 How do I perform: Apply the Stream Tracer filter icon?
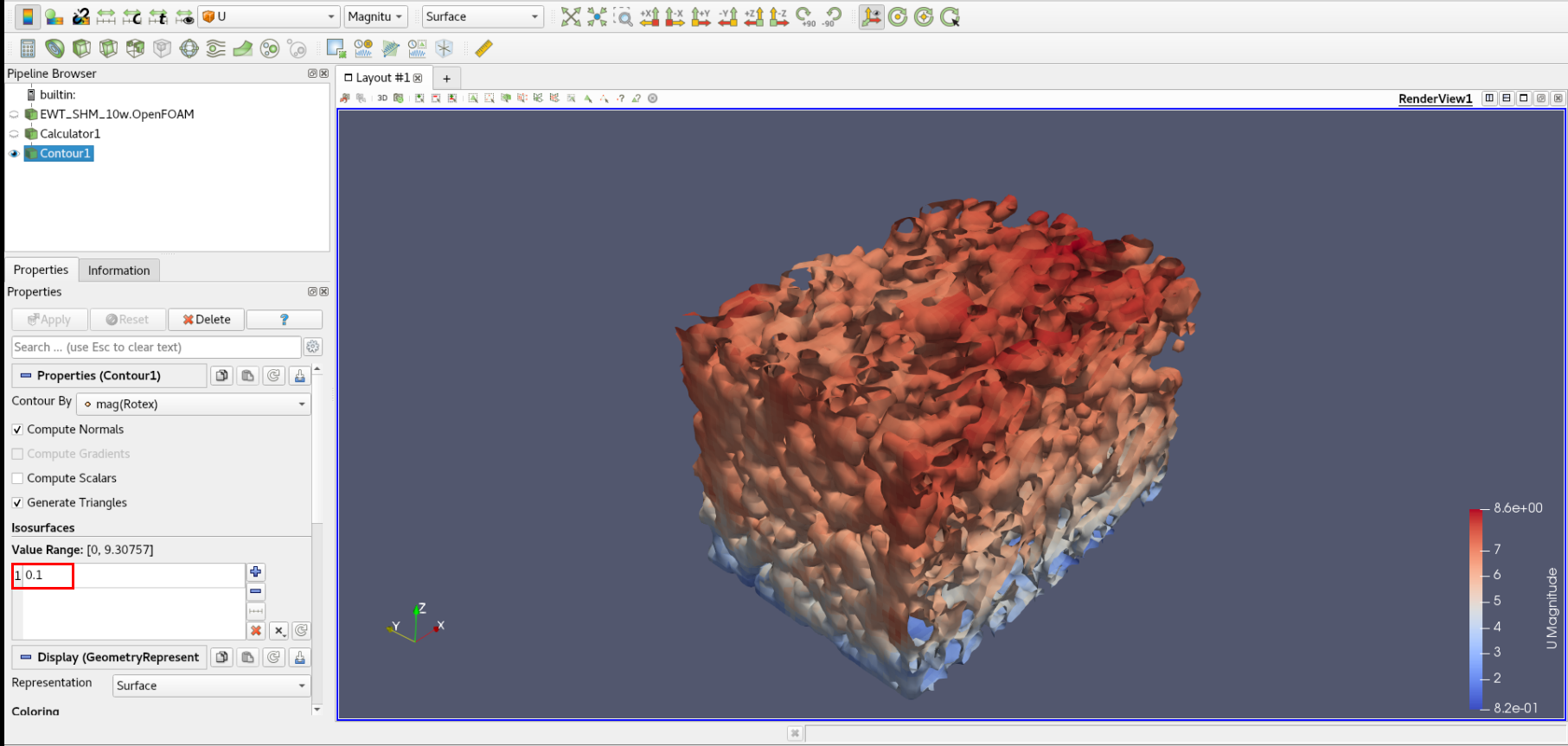pos(216,48)
